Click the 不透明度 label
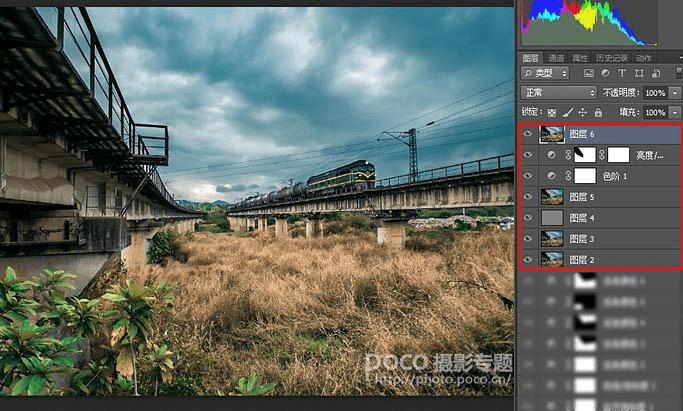This screenshot has height=411, width=683. [x=621, y=93]
